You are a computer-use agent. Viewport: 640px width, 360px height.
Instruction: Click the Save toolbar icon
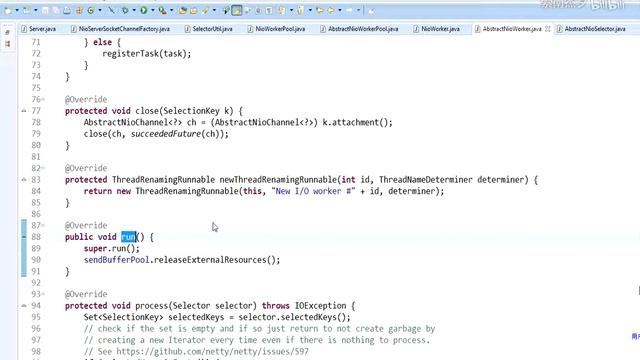tap(45, 11)
